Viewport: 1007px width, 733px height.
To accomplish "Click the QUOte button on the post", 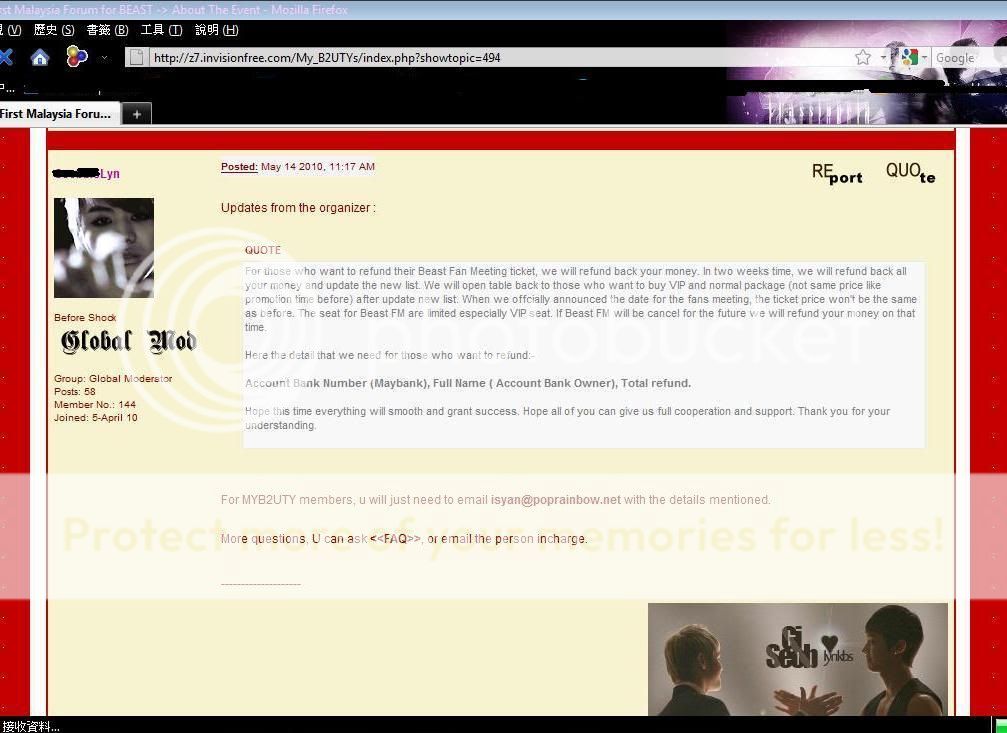I will (911, 172).
